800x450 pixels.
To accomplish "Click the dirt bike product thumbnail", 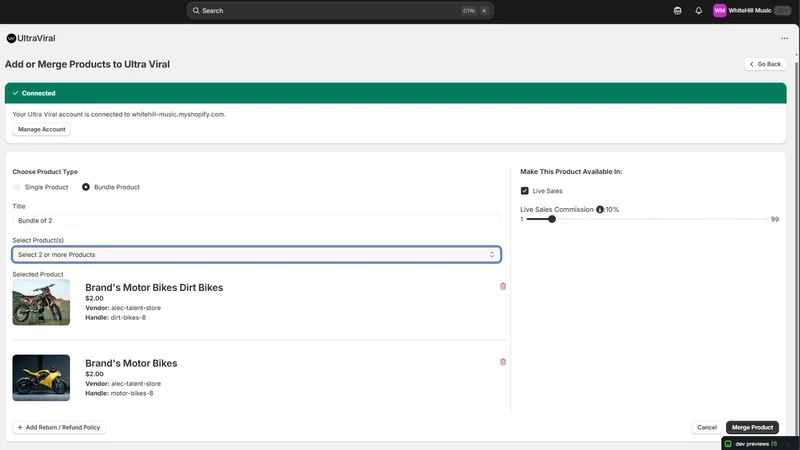I will pyautogui.click(x=41, y=302).
